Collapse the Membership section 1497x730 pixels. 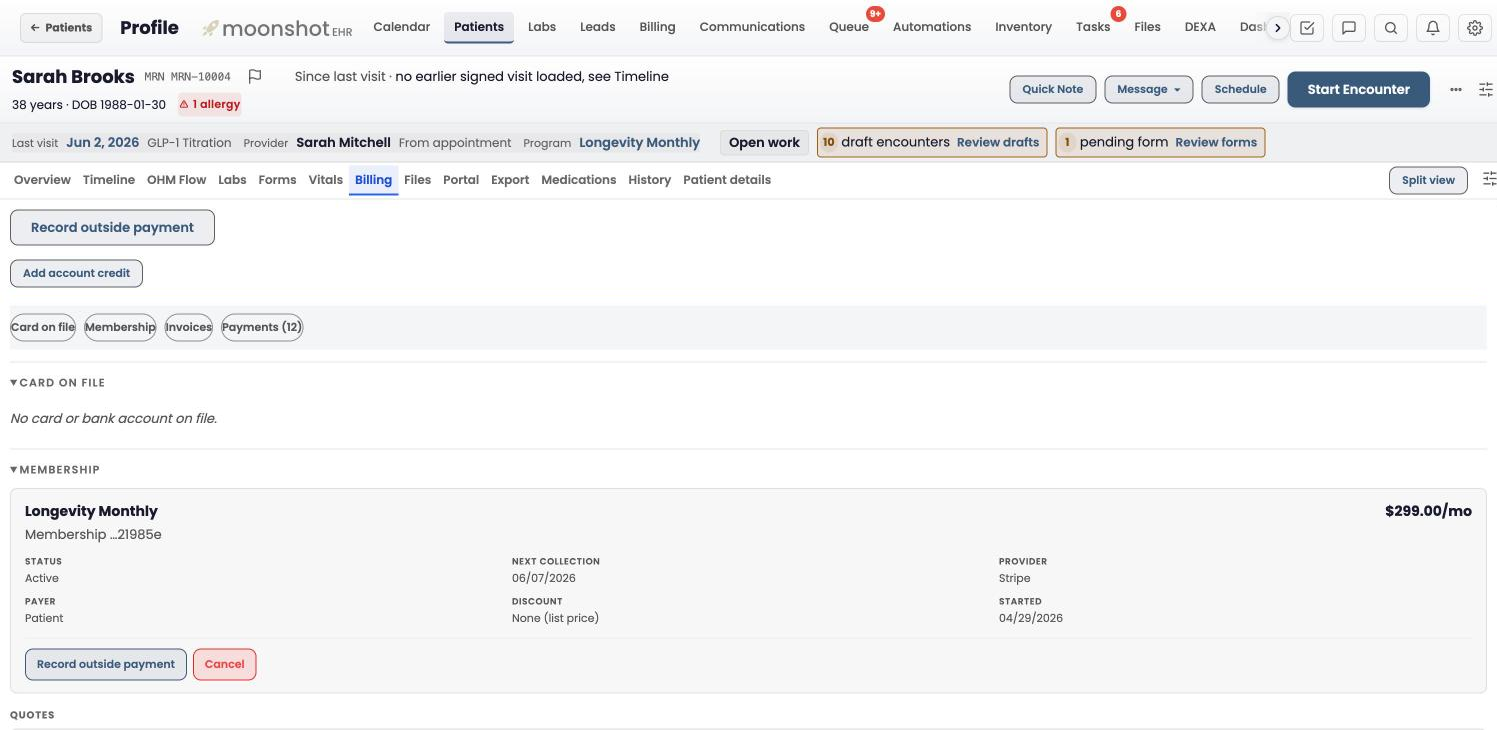coord(55,470)
